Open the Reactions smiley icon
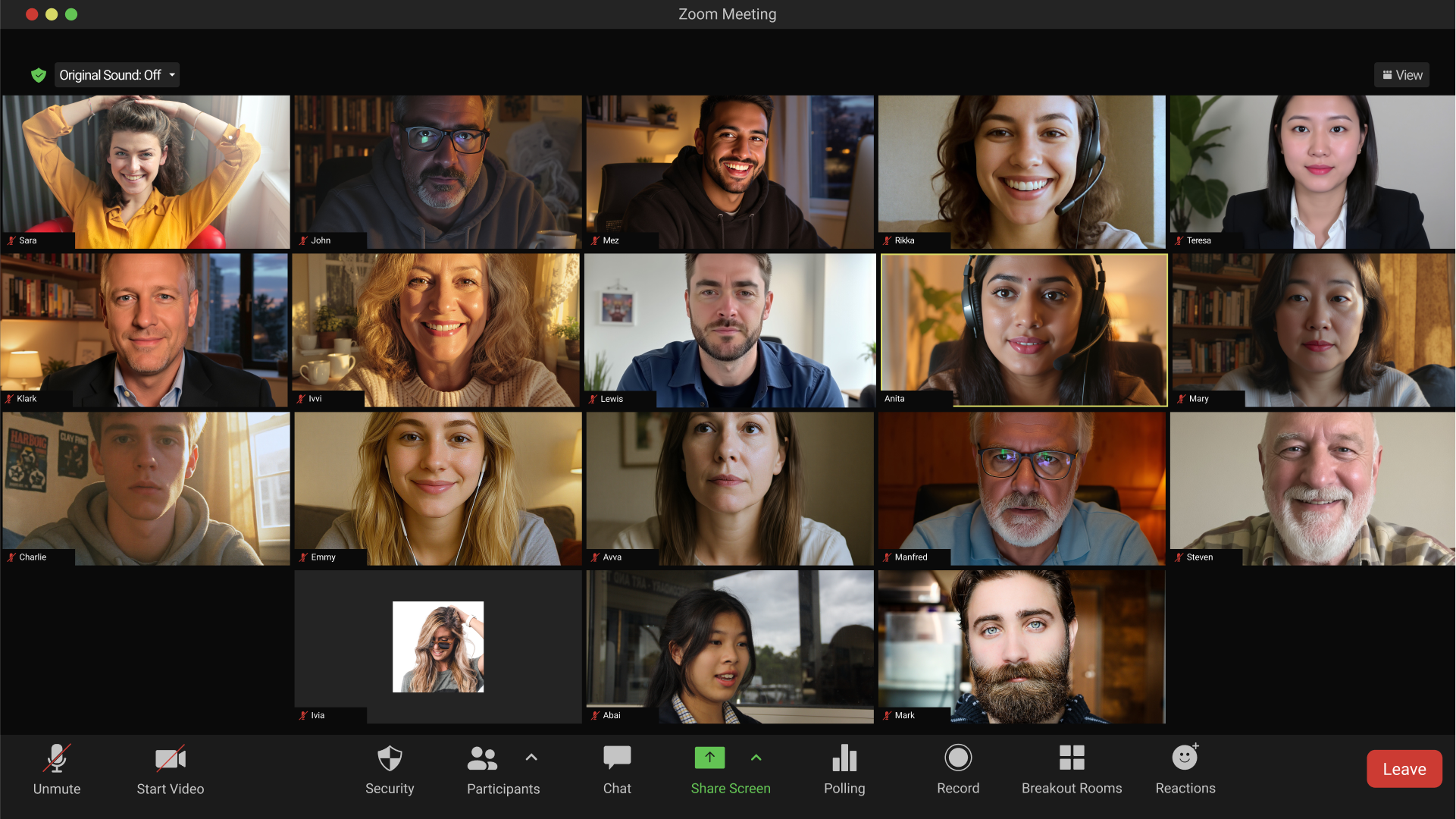 [x=1185, y=758]
